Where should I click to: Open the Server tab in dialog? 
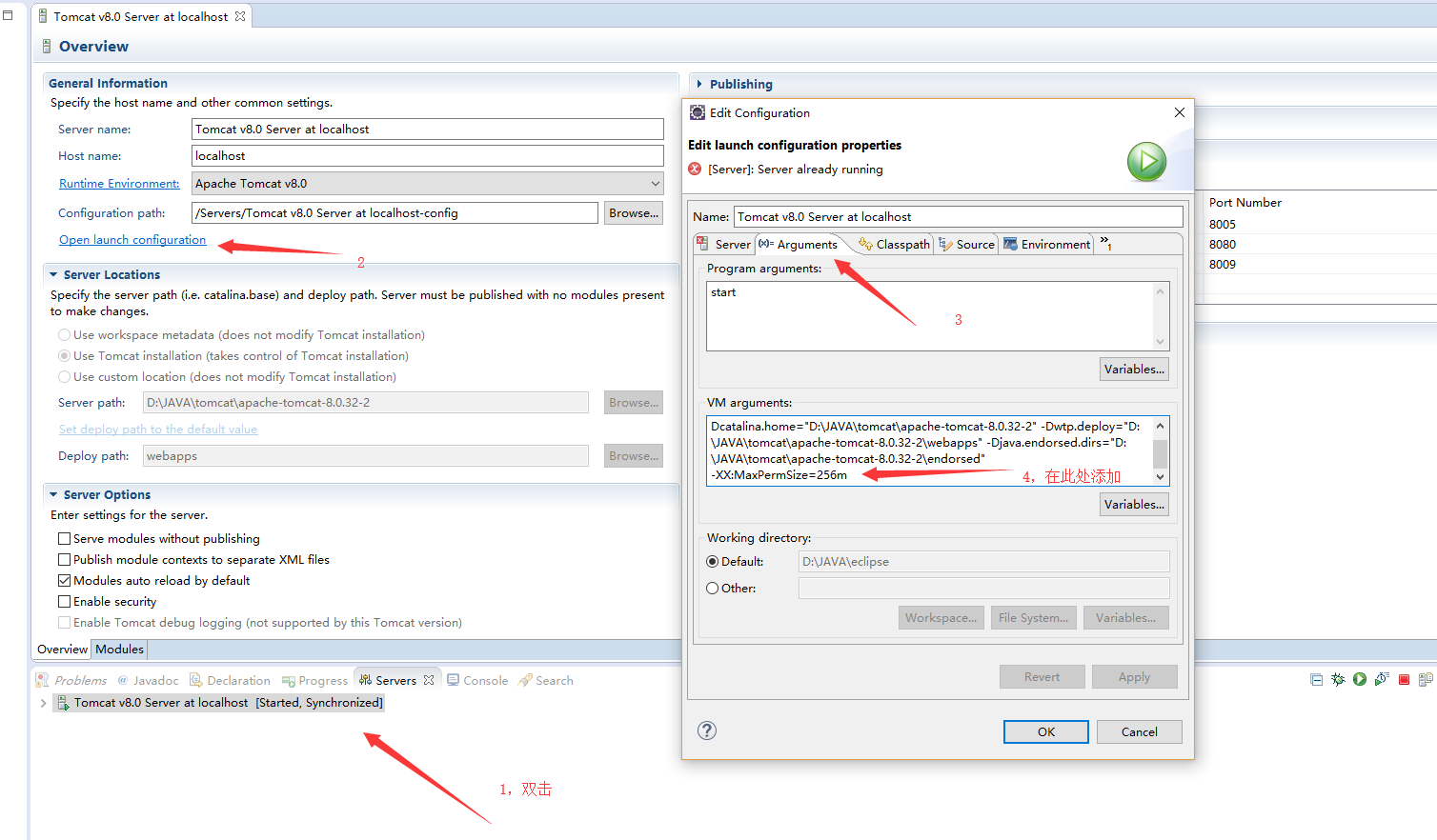[724, 244]
